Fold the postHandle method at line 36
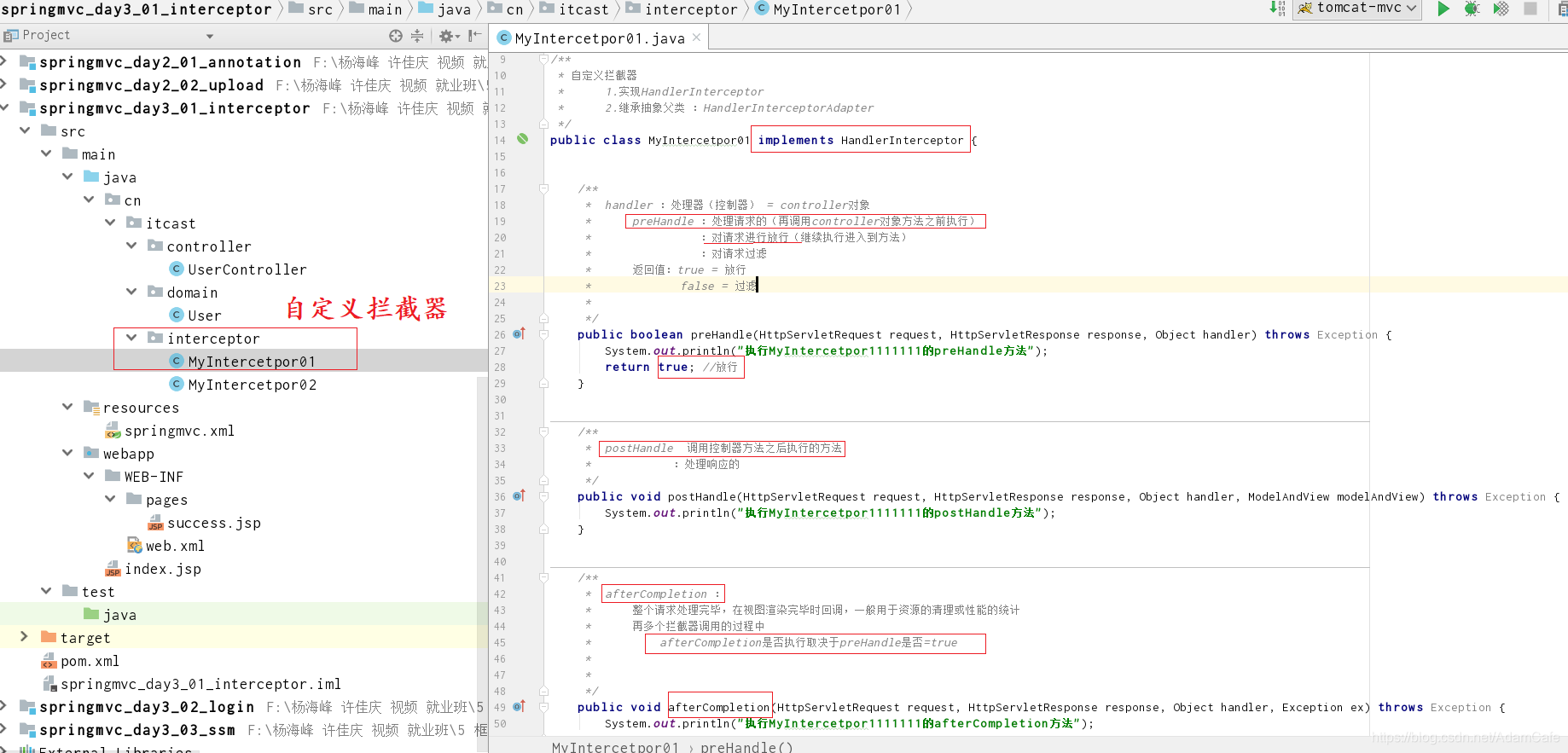Viewport: 1568px width, 753px height. point(543,496)
